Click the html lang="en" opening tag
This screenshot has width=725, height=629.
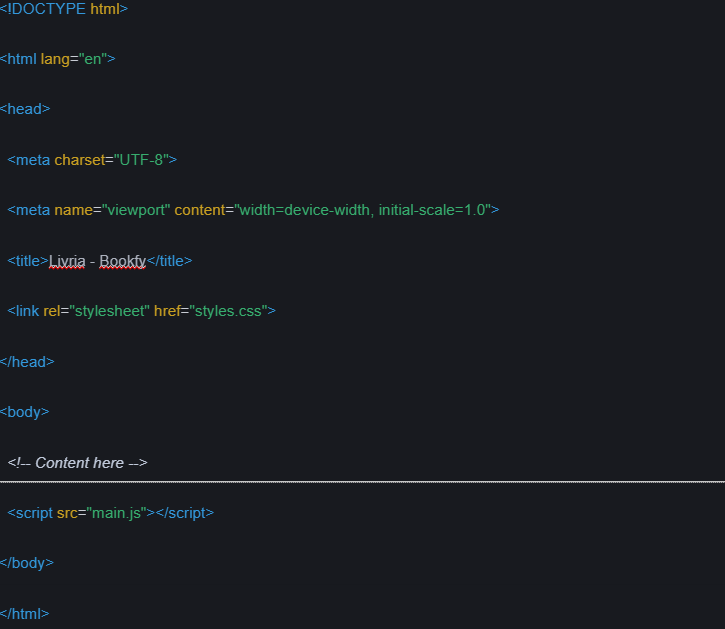(58, 59)
